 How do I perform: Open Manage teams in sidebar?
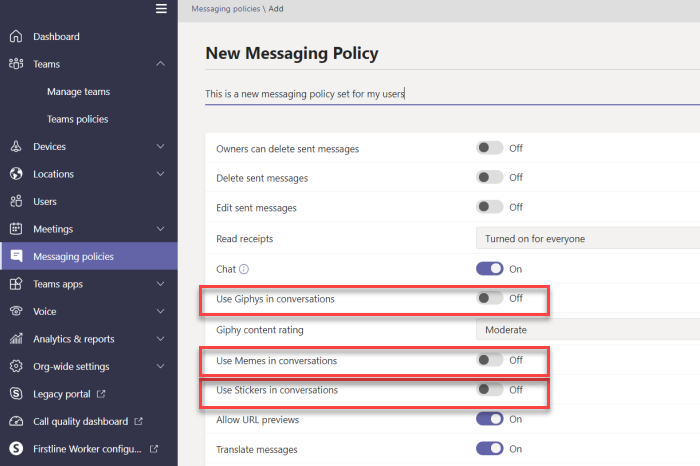[x=79, y=92]
